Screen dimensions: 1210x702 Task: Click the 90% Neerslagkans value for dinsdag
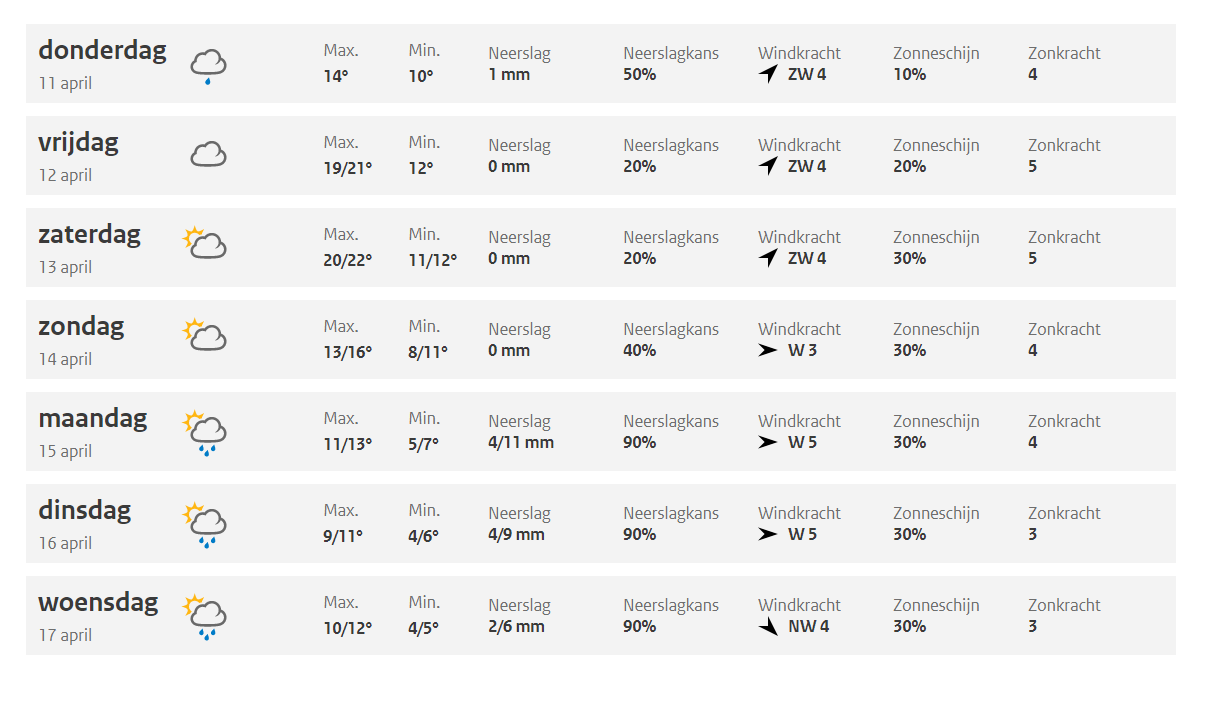coord(640,534)
